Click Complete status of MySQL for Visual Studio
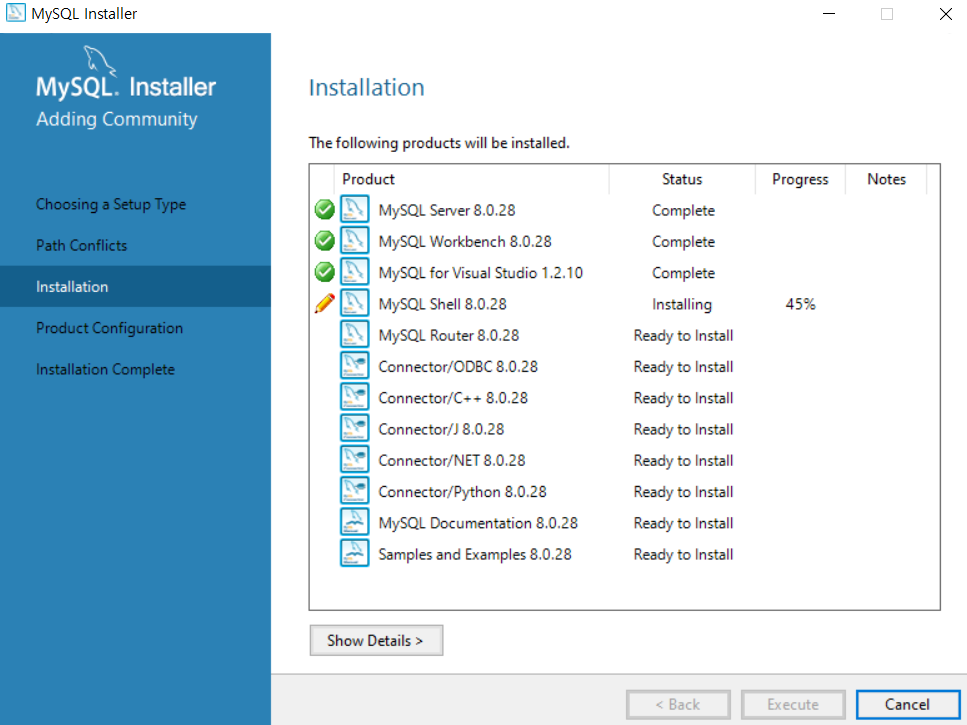The width and height of the screenshot is (967, 725). [x=683, y=273]
